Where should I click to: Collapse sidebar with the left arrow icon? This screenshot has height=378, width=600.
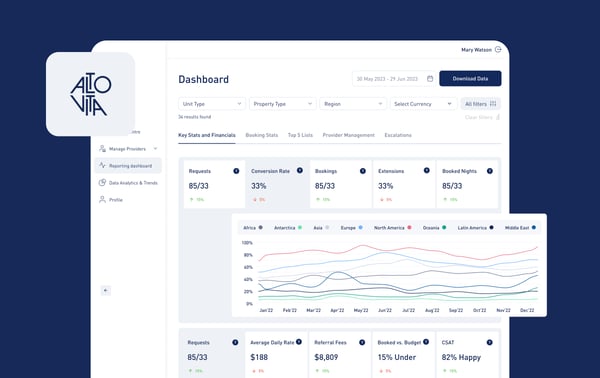coord(106,290)
